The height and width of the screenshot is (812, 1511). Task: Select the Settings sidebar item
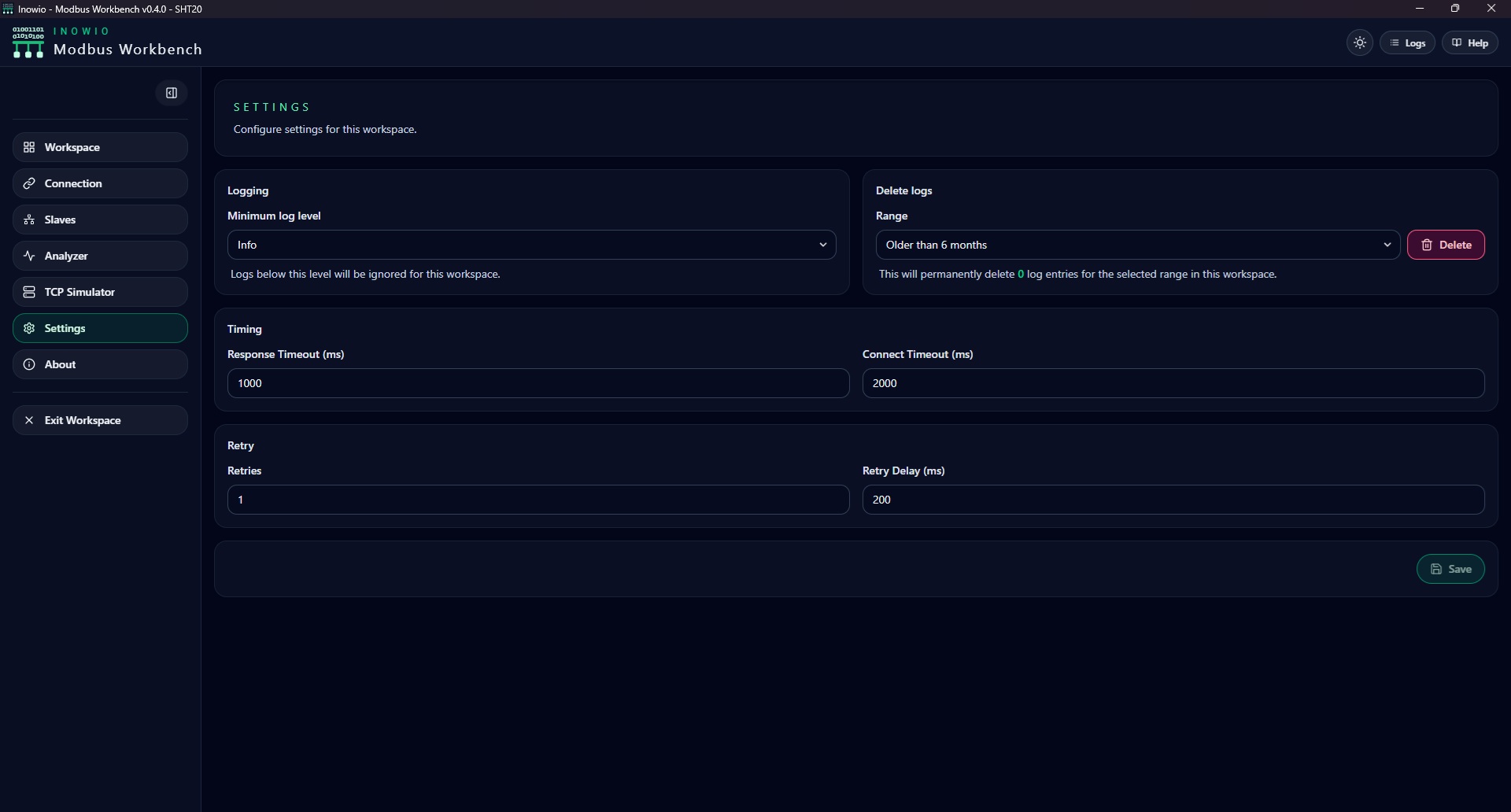(100, 328)
